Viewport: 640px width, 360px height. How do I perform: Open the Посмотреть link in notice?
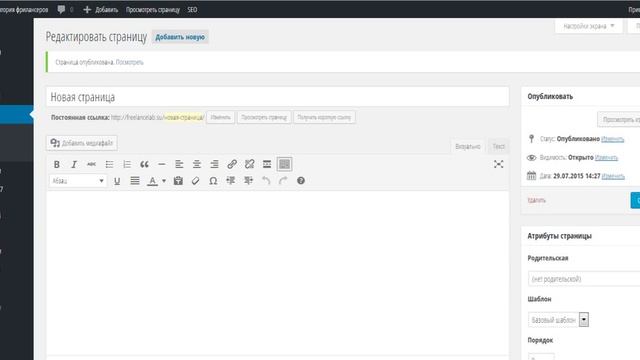[x=130, y=62]
